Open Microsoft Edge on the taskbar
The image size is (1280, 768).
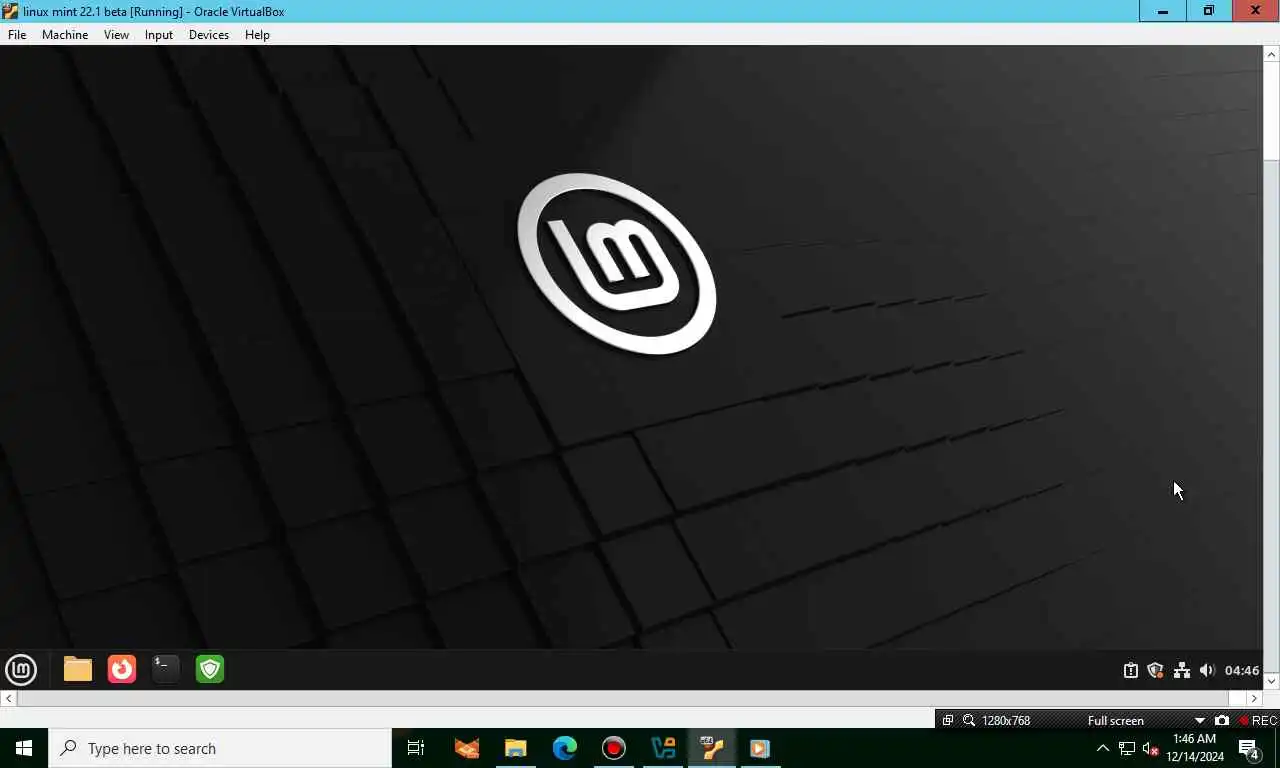tap(565, 748)
